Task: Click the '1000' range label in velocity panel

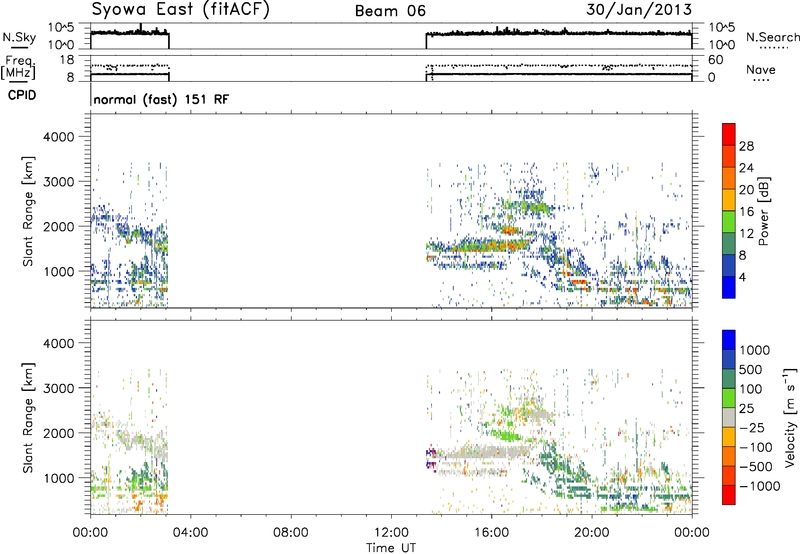Action: click(x=59, y=478)
